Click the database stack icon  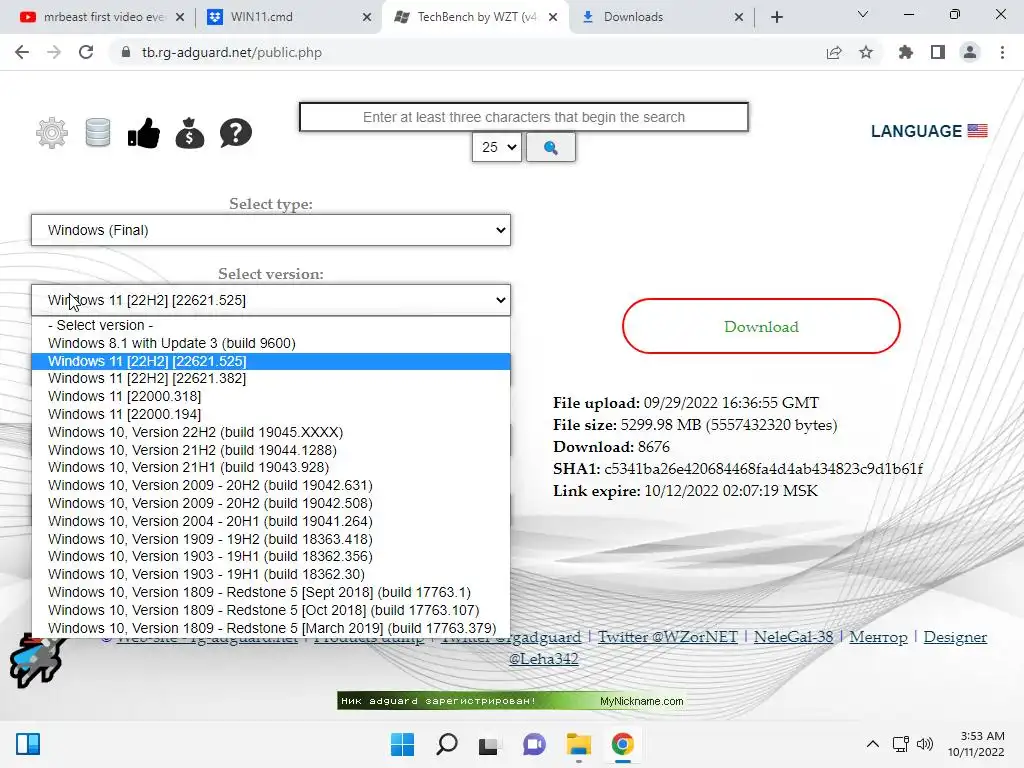pos(98,133)
